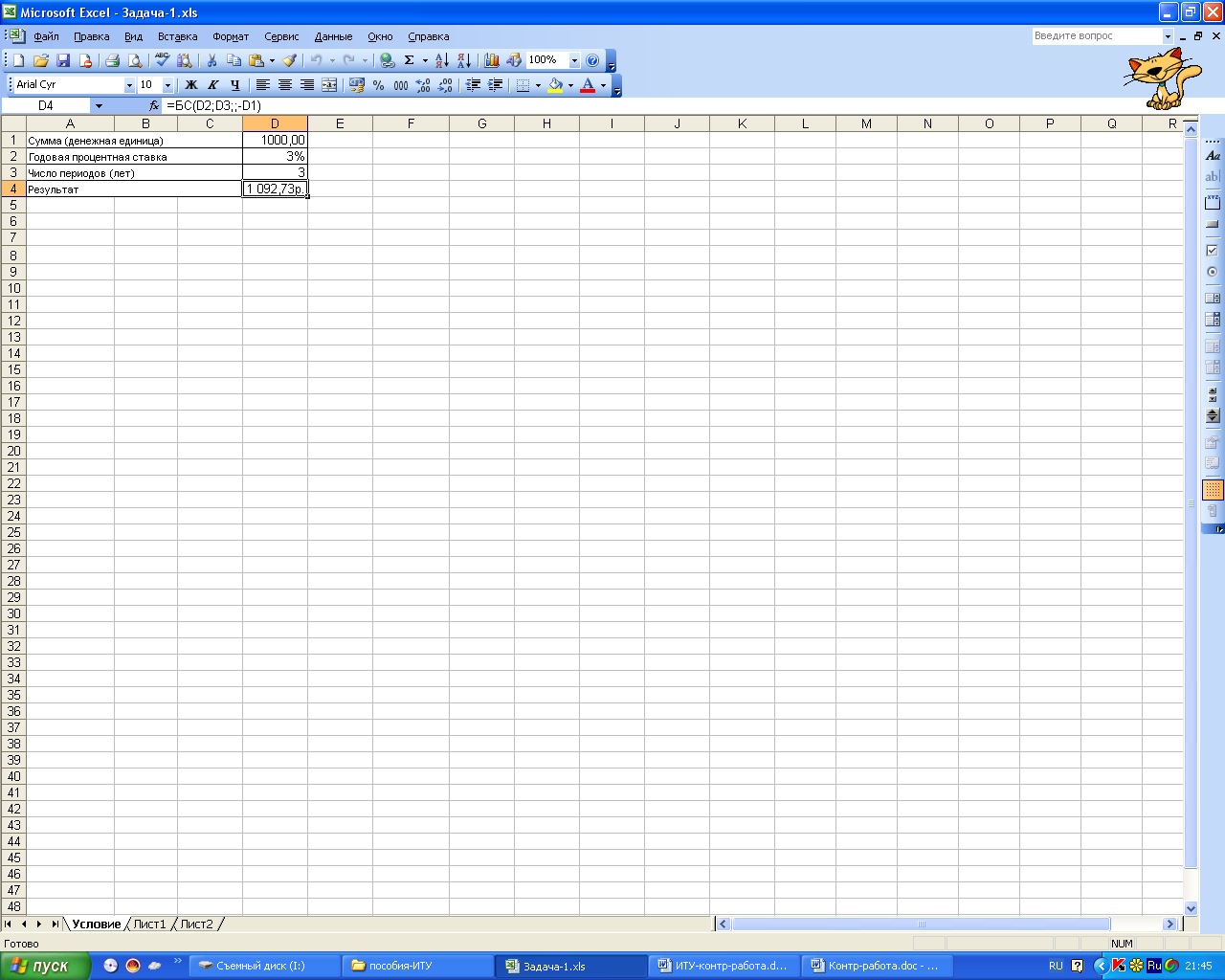Cut the selection with the scissors icon

pyautogui.click(x=212, y=60)
